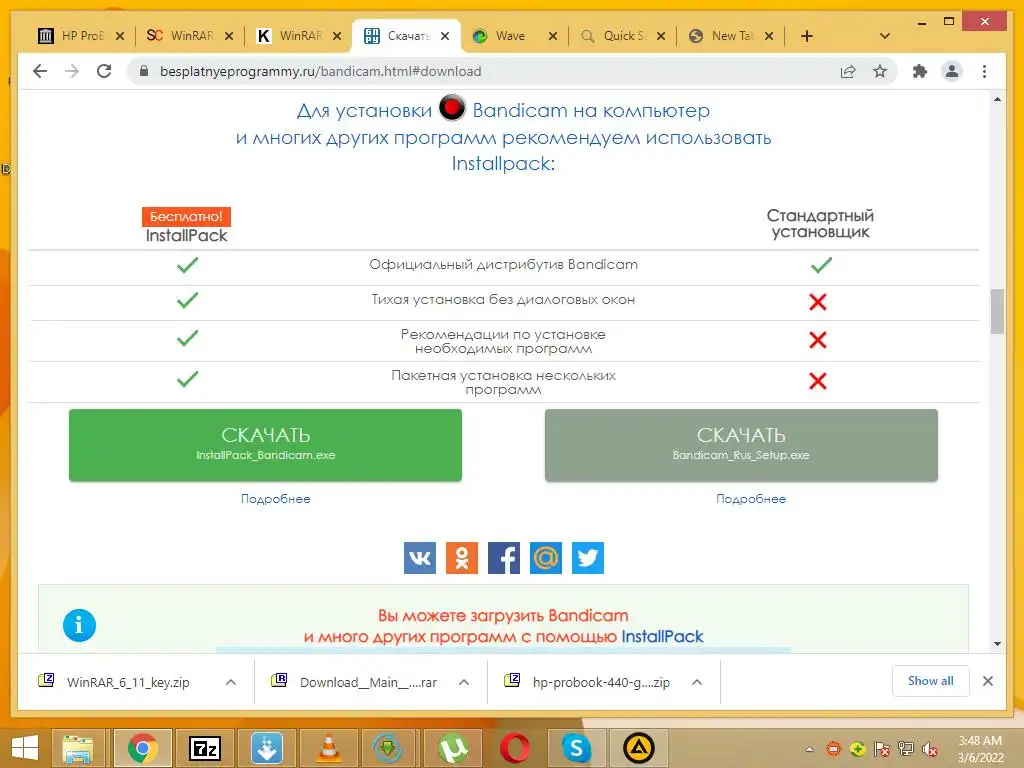1024x768 pixels.
Task: Share page on Facebook
Action: [x=504, y=558]
